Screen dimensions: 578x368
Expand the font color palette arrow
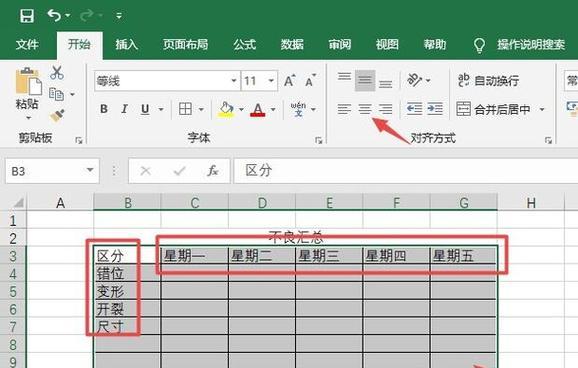pyautogui.click(x=273, y=110)
